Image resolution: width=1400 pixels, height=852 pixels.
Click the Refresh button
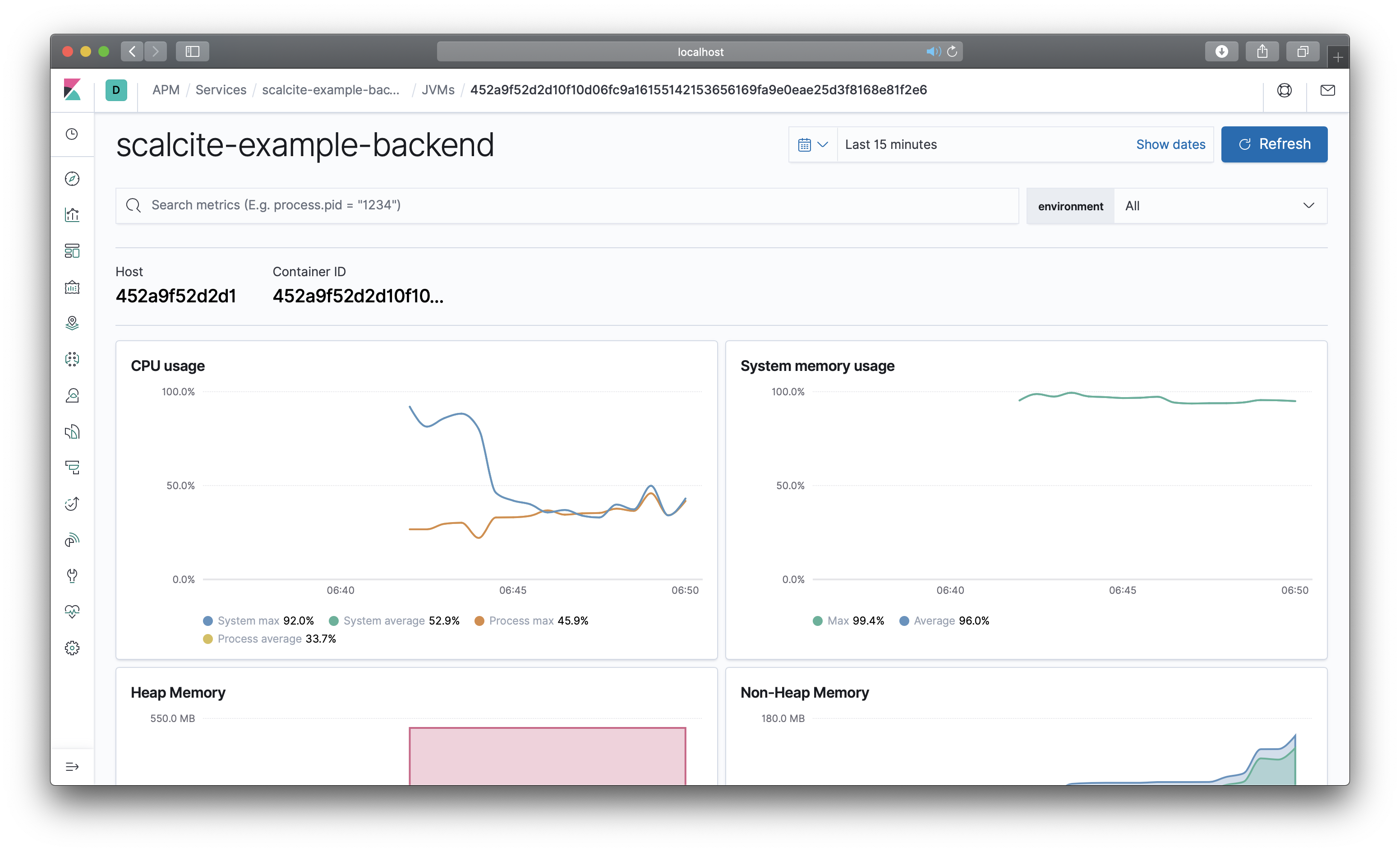1274,143
